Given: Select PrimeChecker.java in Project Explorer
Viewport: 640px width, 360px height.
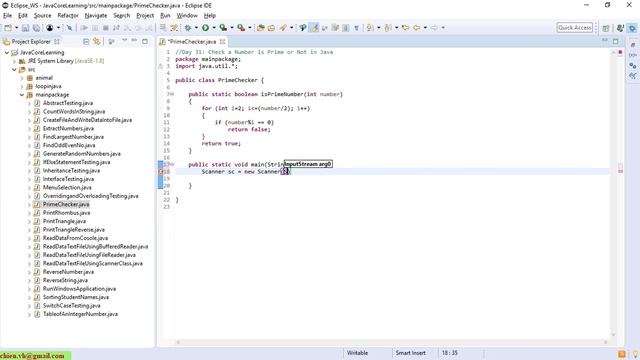Looking at the screenshot, I should (66, 204).
